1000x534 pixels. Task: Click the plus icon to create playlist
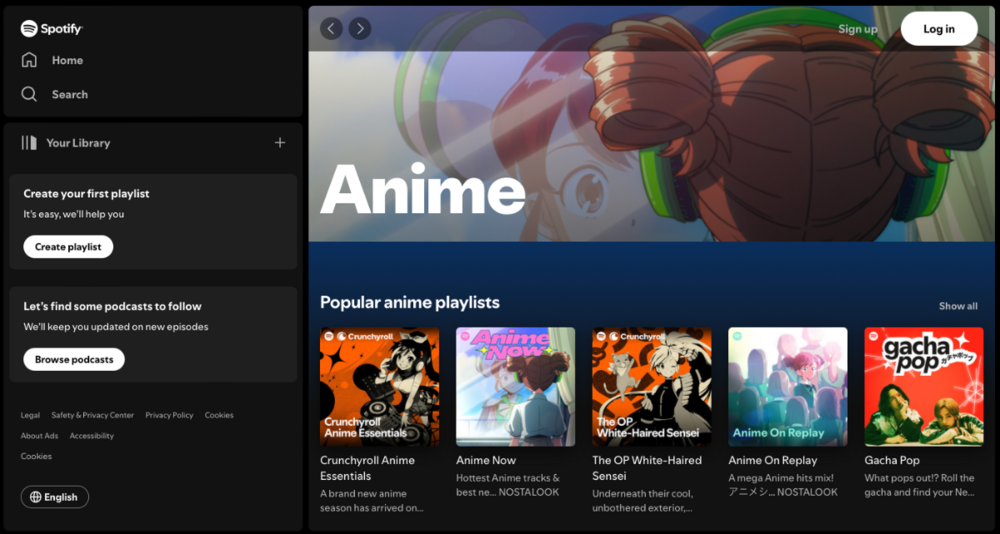pyautogui.click(x=280, y=143)
